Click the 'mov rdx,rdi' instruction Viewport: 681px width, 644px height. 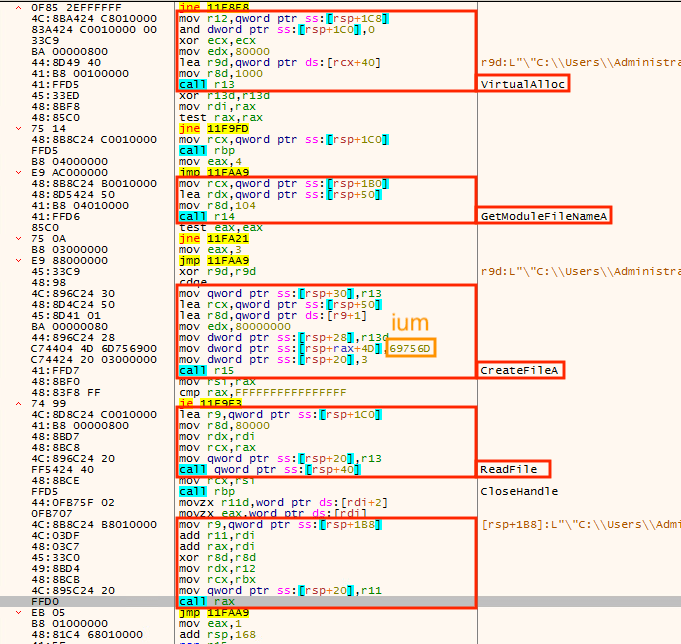pos(217,436)
